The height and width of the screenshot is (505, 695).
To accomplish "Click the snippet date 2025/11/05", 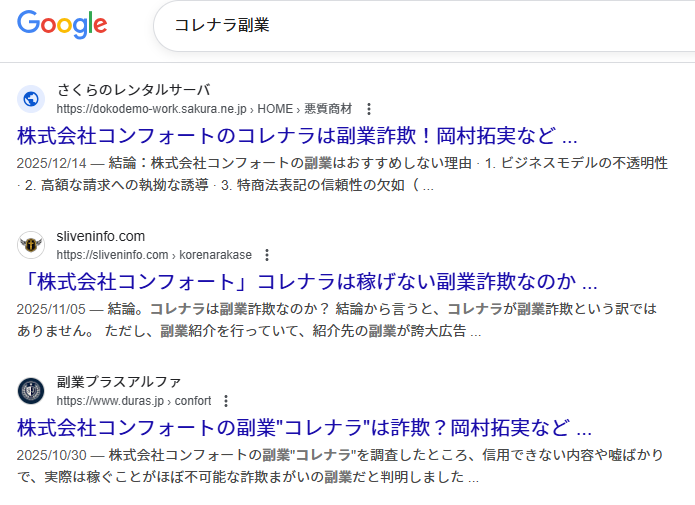I will (x=51, y=309).
